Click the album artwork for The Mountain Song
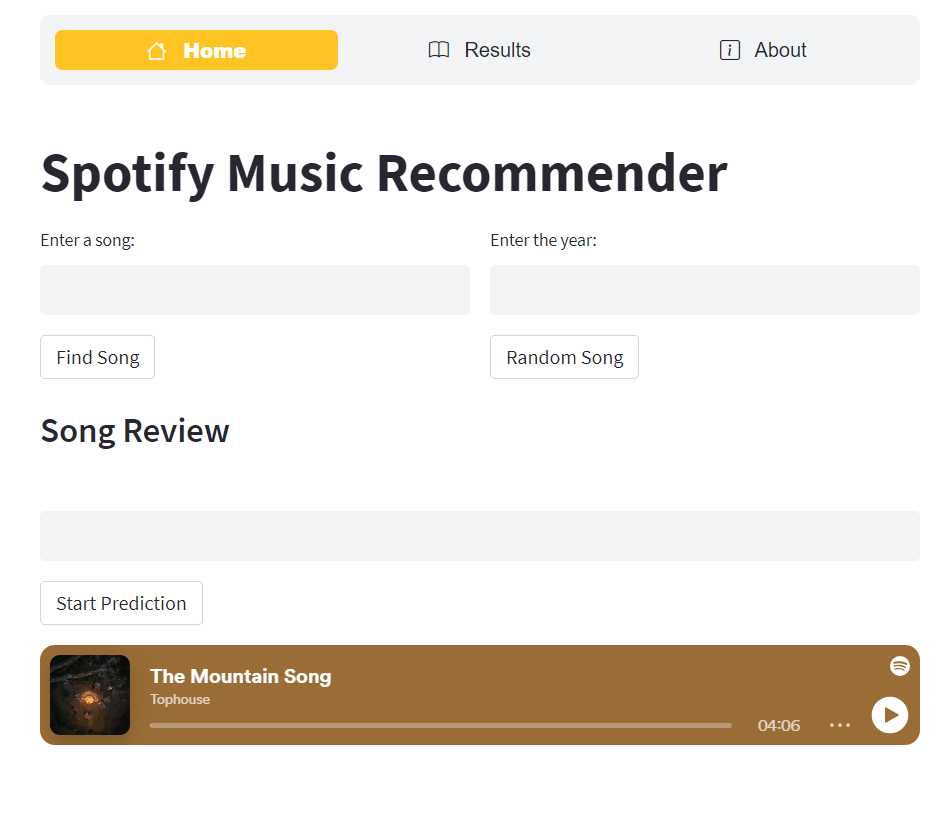 [x=90, y=694]
